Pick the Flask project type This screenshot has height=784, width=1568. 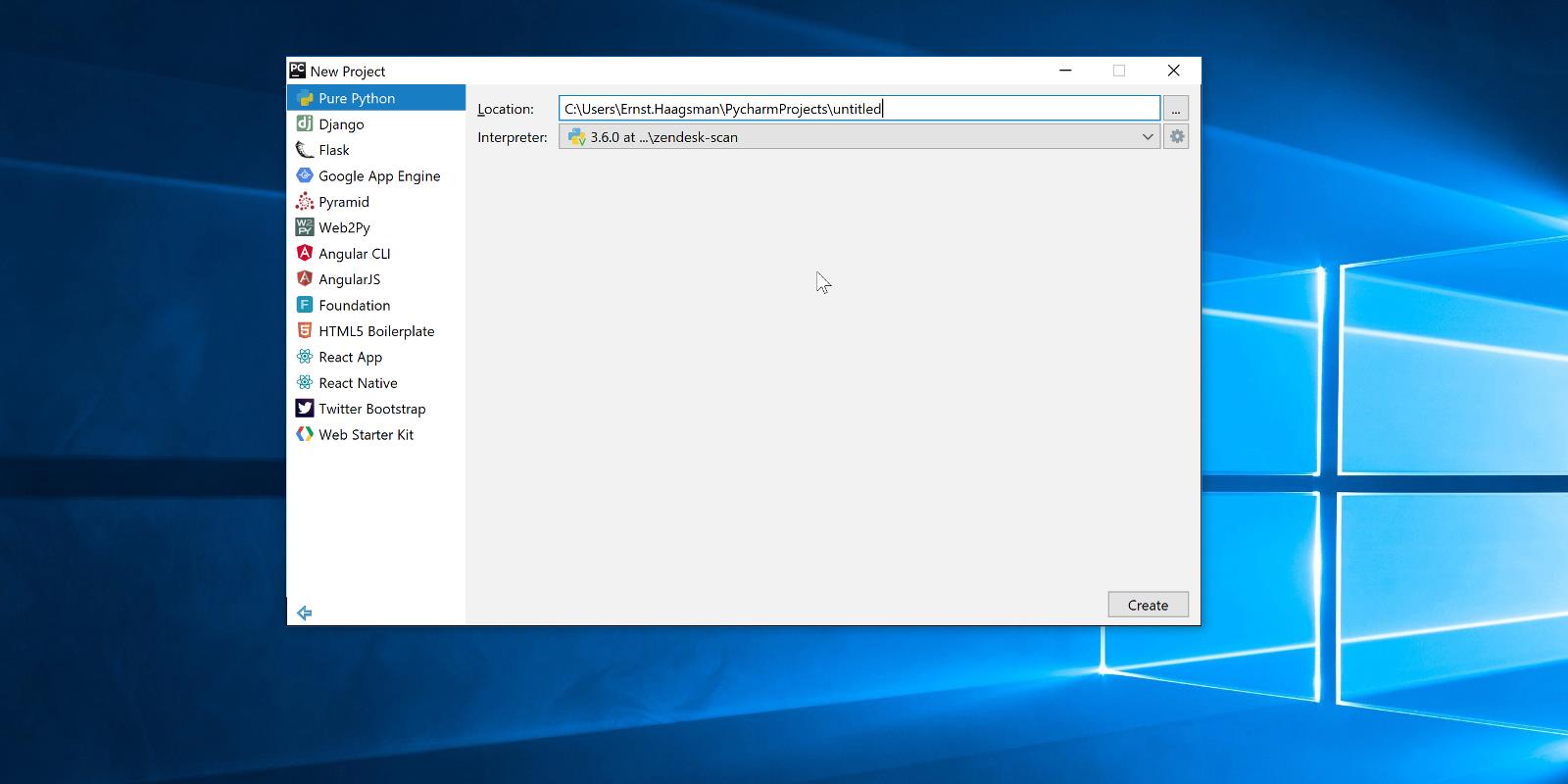[x=376, y=150]
